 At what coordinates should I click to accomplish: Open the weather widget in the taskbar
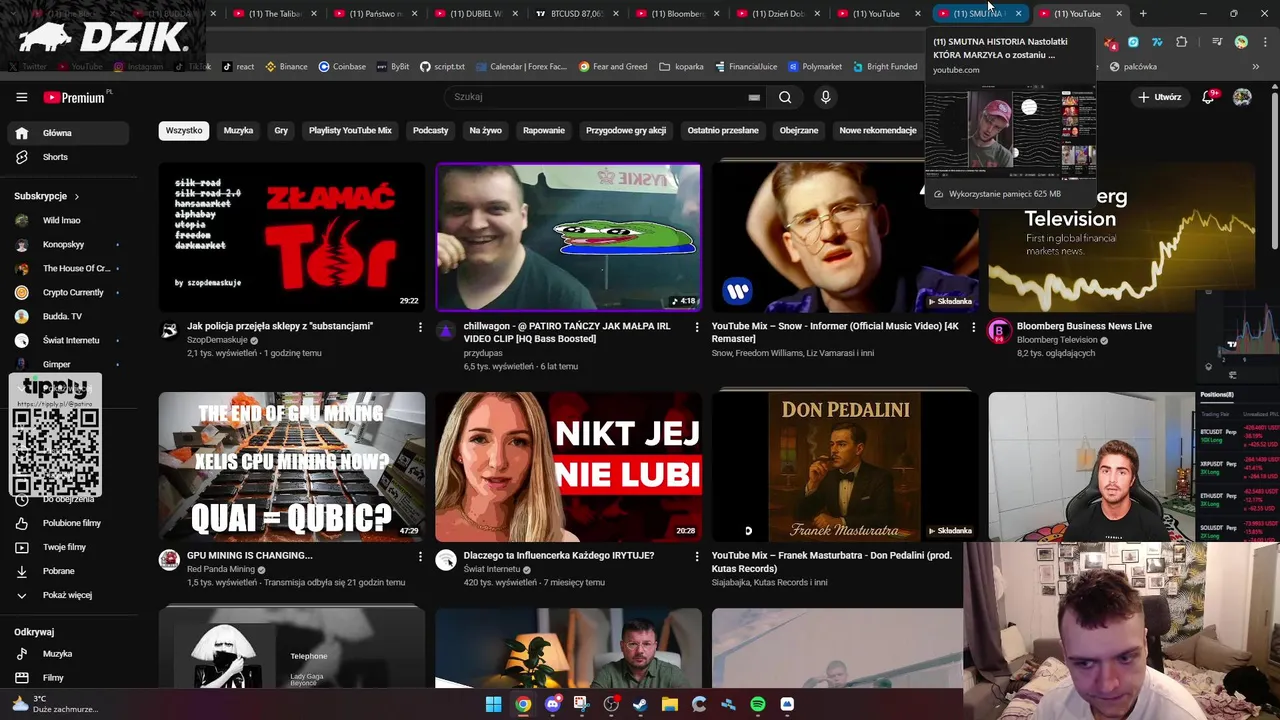point(55,704)
